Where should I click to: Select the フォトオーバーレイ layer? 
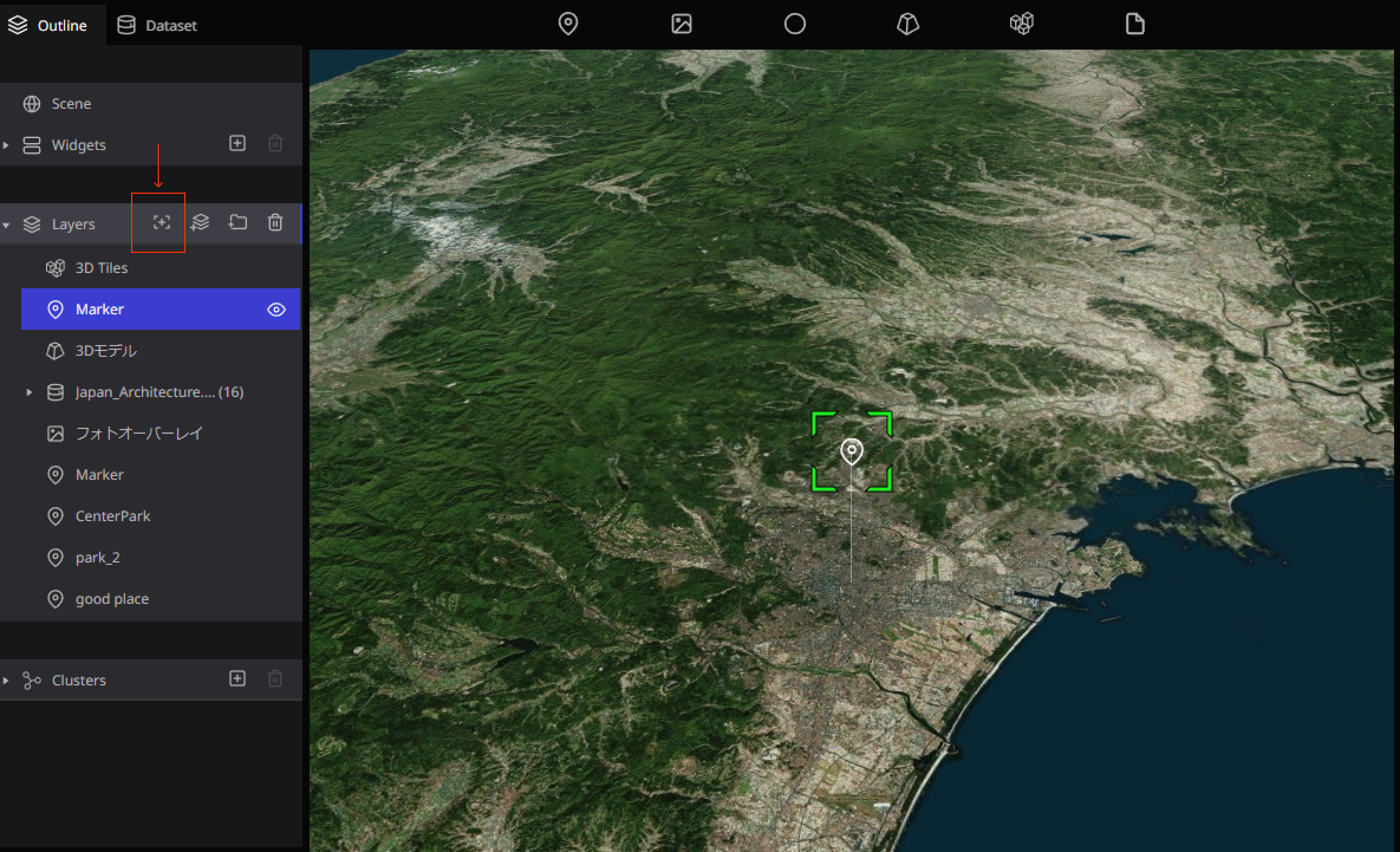click(x=161, y=433)
